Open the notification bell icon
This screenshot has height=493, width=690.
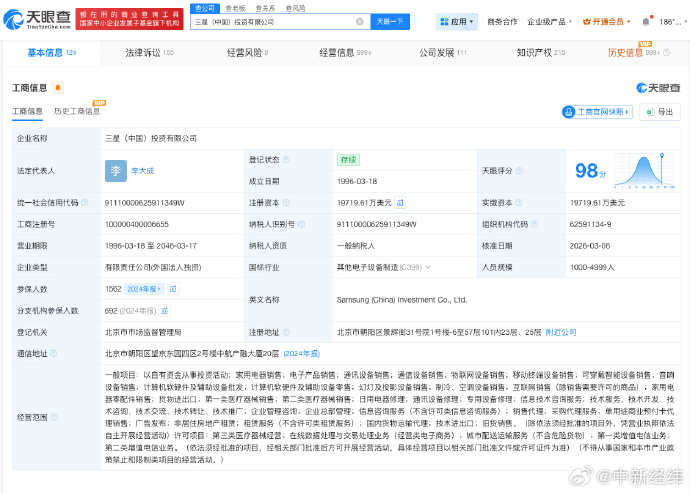point(646,22)
